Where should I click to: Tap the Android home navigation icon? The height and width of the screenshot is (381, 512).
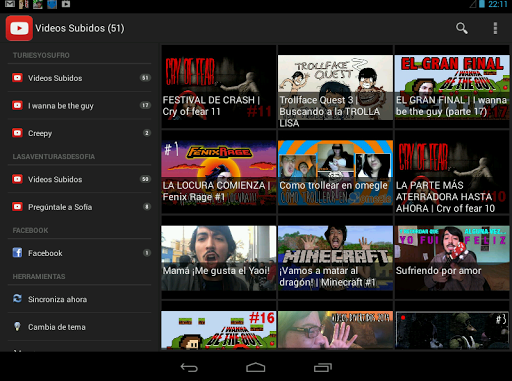point(256,367)
